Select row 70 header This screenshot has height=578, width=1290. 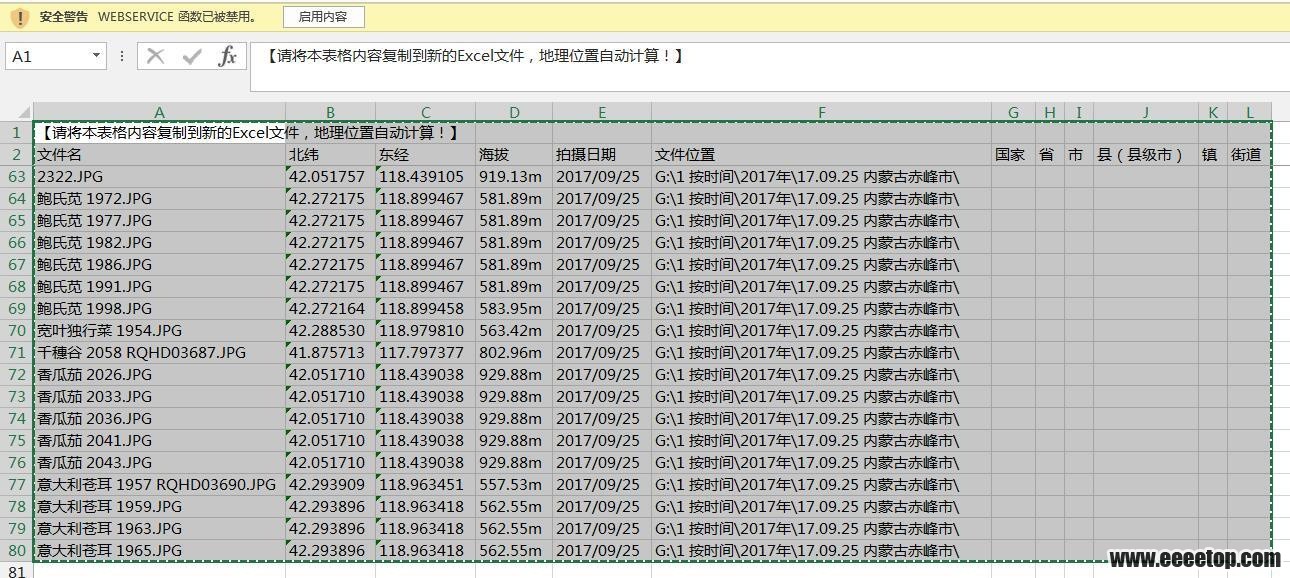(x=17, y=331)
